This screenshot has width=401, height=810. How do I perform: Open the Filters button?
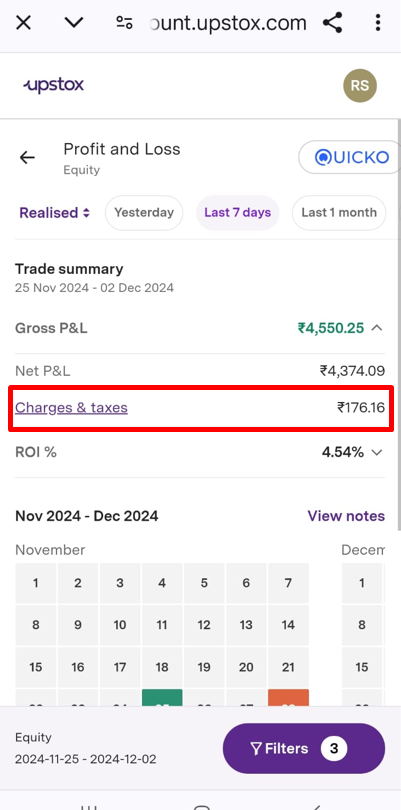(x=304, y=749)
